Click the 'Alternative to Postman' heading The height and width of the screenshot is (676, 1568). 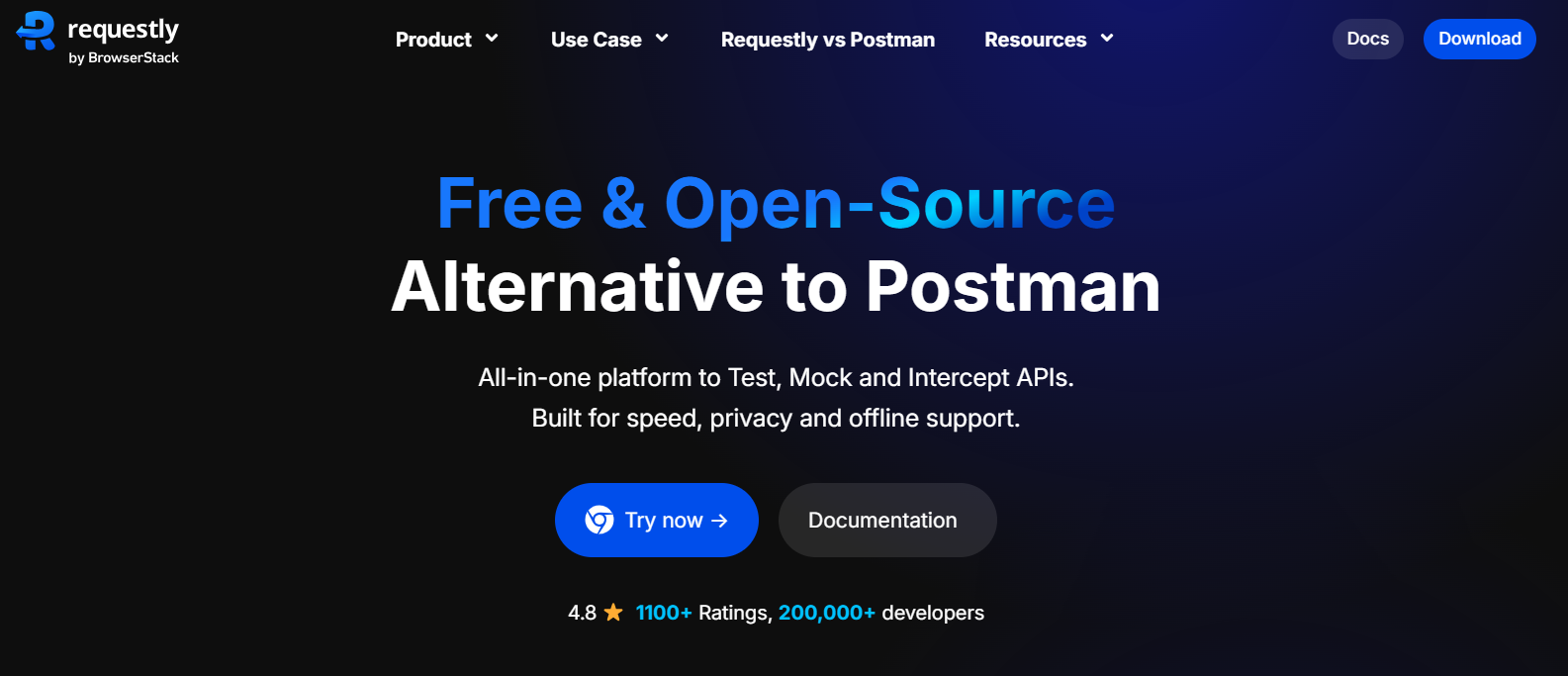(x=777, y=287)
